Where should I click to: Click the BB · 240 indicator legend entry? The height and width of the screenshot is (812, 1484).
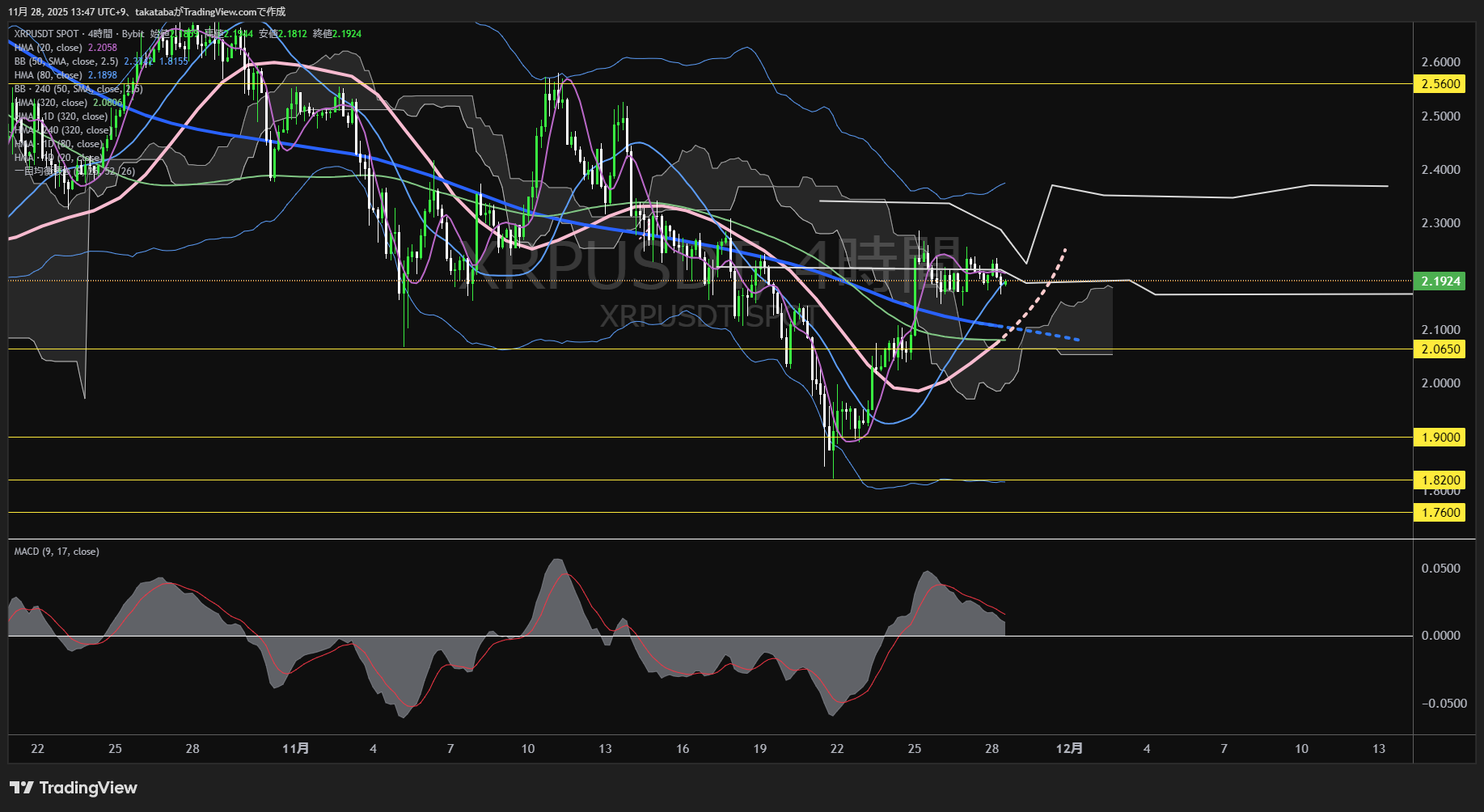[x=78, y=89]
